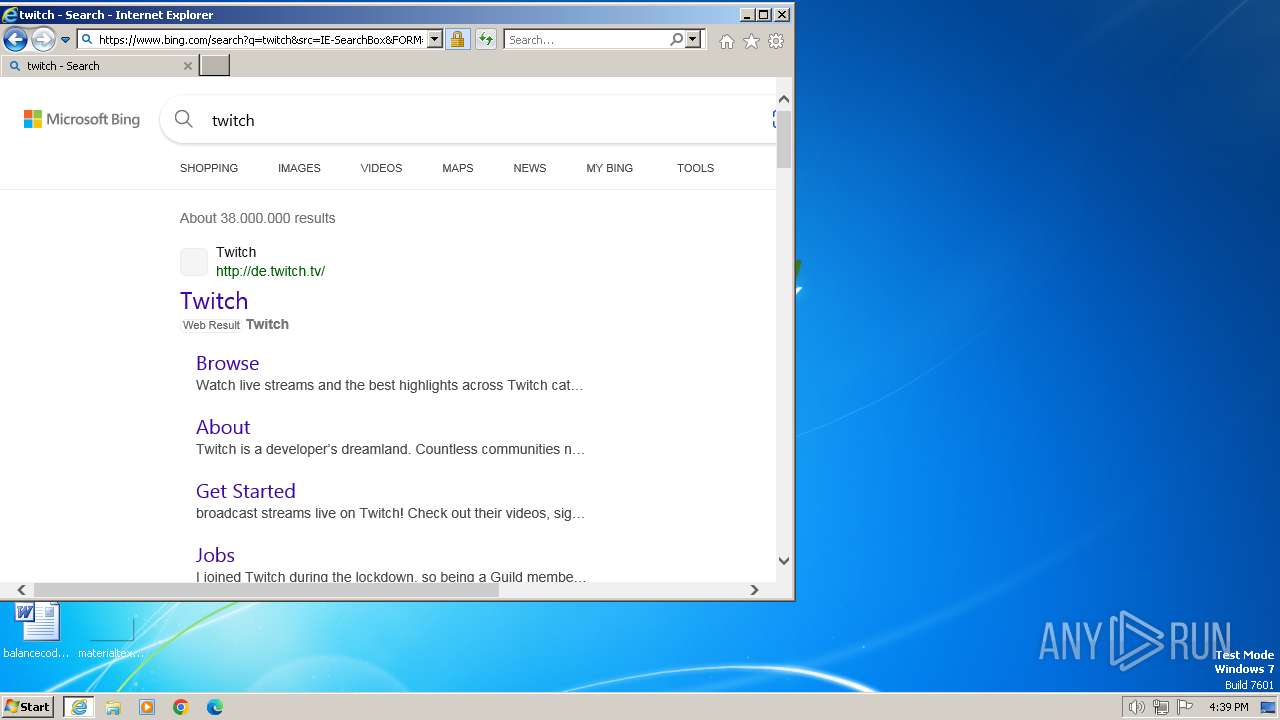Image resolution: width=1280 pixels, height=720 pixels.
Task: Click the vertical scrollbar thumb
Action: coord(784,139)
